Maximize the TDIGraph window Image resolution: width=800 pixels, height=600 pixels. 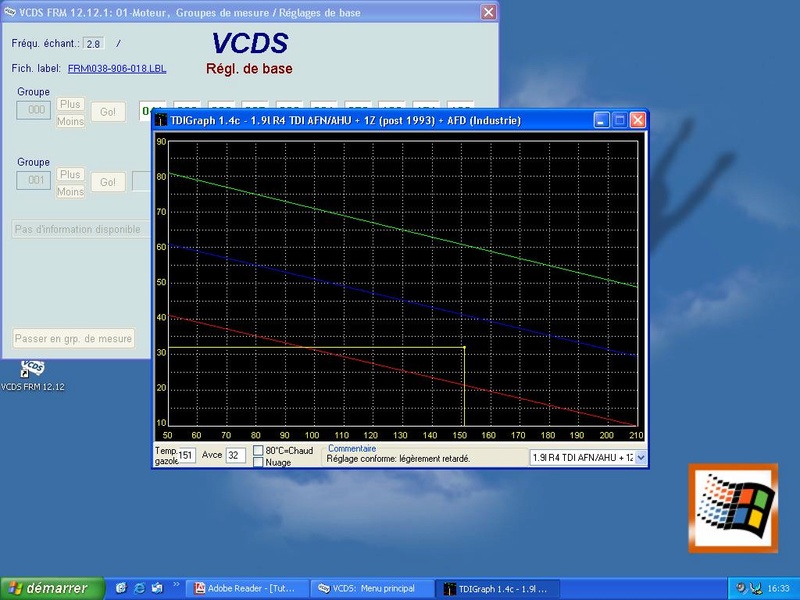tap(619, 120)
